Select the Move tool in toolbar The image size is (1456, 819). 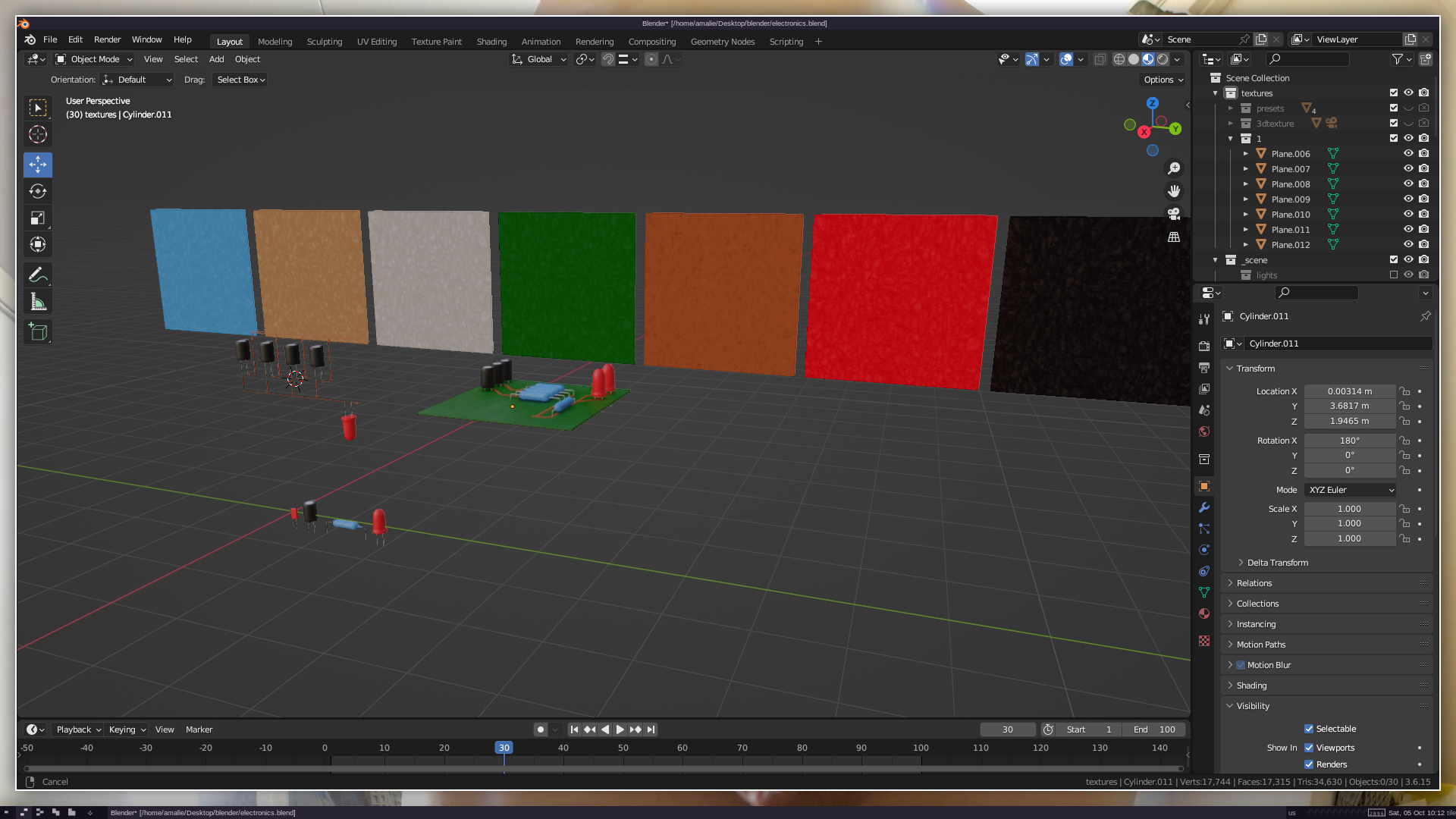(x=38, y=165)
